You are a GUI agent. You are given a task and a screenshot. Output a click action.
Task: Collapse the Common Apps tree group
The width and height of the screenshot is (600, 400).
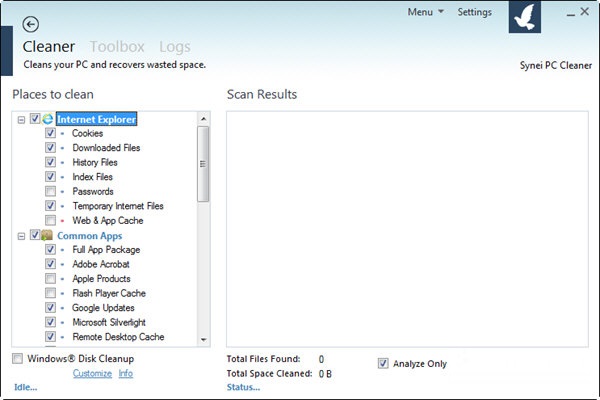click(21, 236)
